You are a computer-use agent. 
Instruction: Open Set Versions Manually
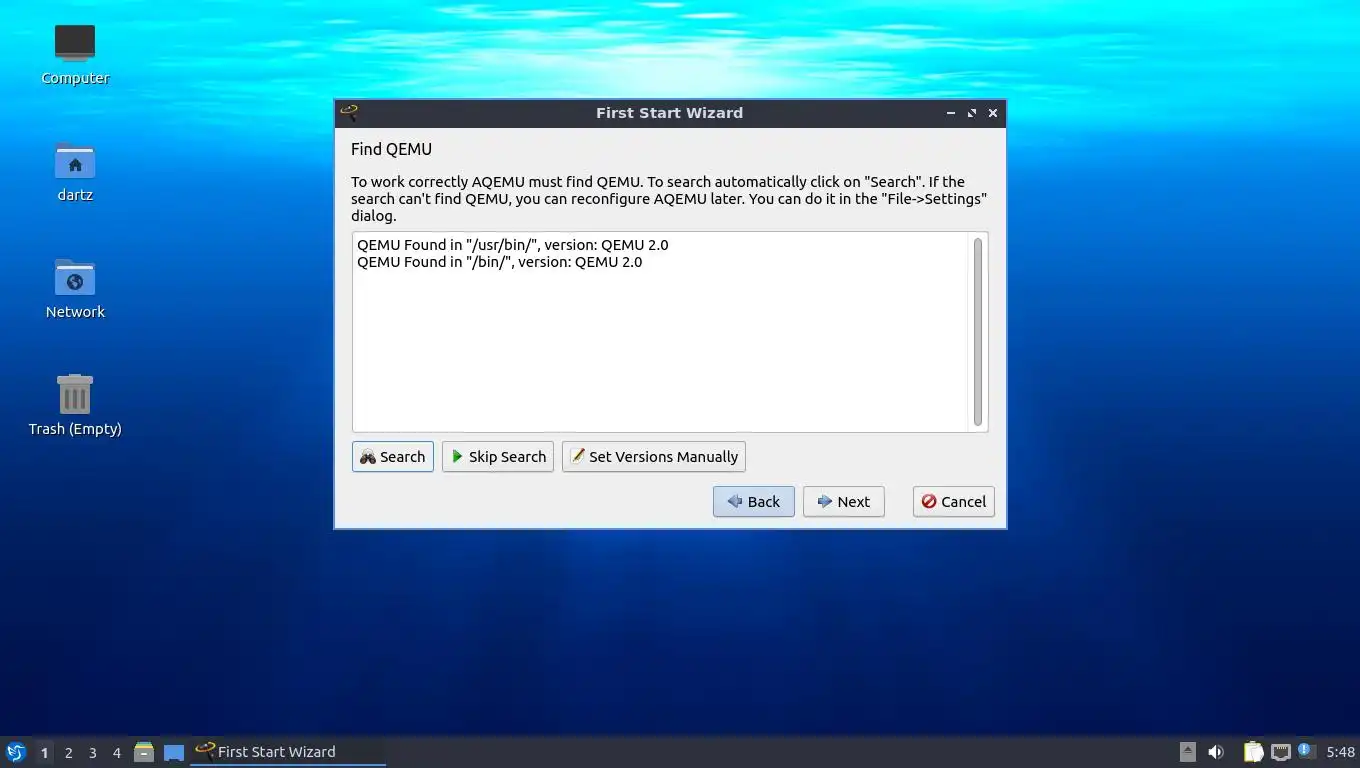(x=654, y=457)
